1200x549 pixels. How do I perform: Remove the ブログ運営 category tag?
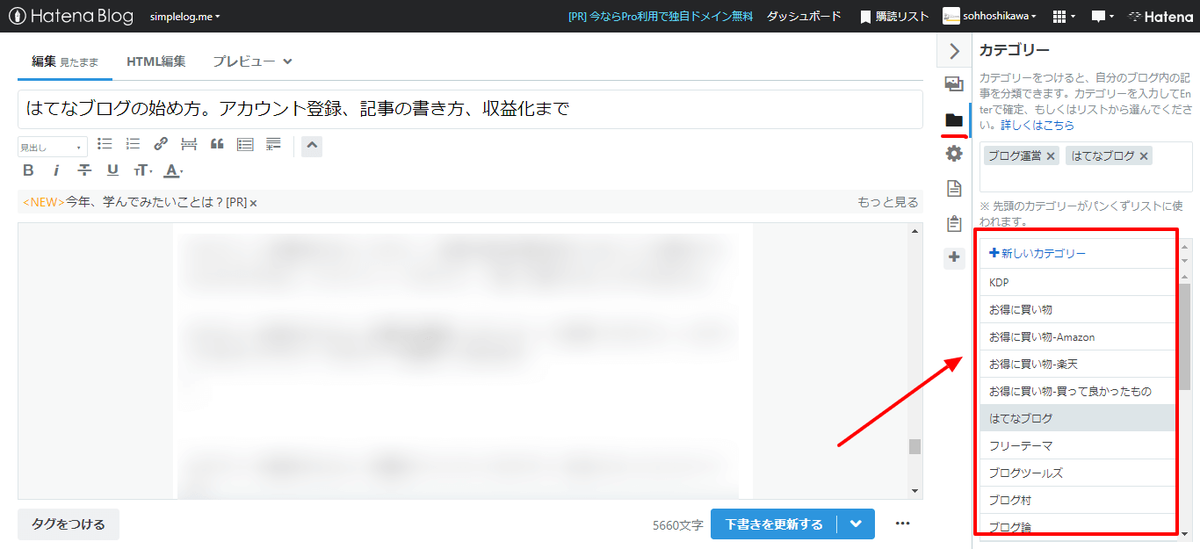[1051, 157]
